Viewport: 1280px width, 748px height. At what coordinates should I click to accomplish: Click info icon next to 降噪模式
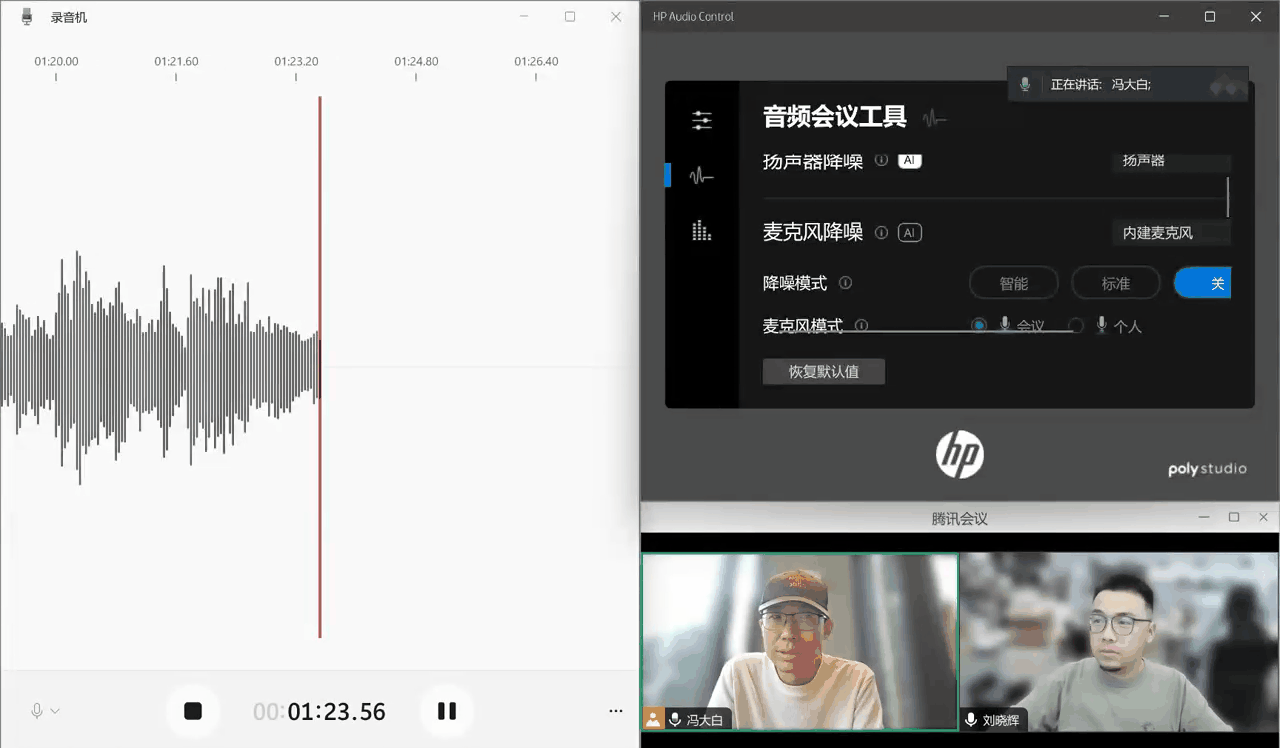(845, 283)
